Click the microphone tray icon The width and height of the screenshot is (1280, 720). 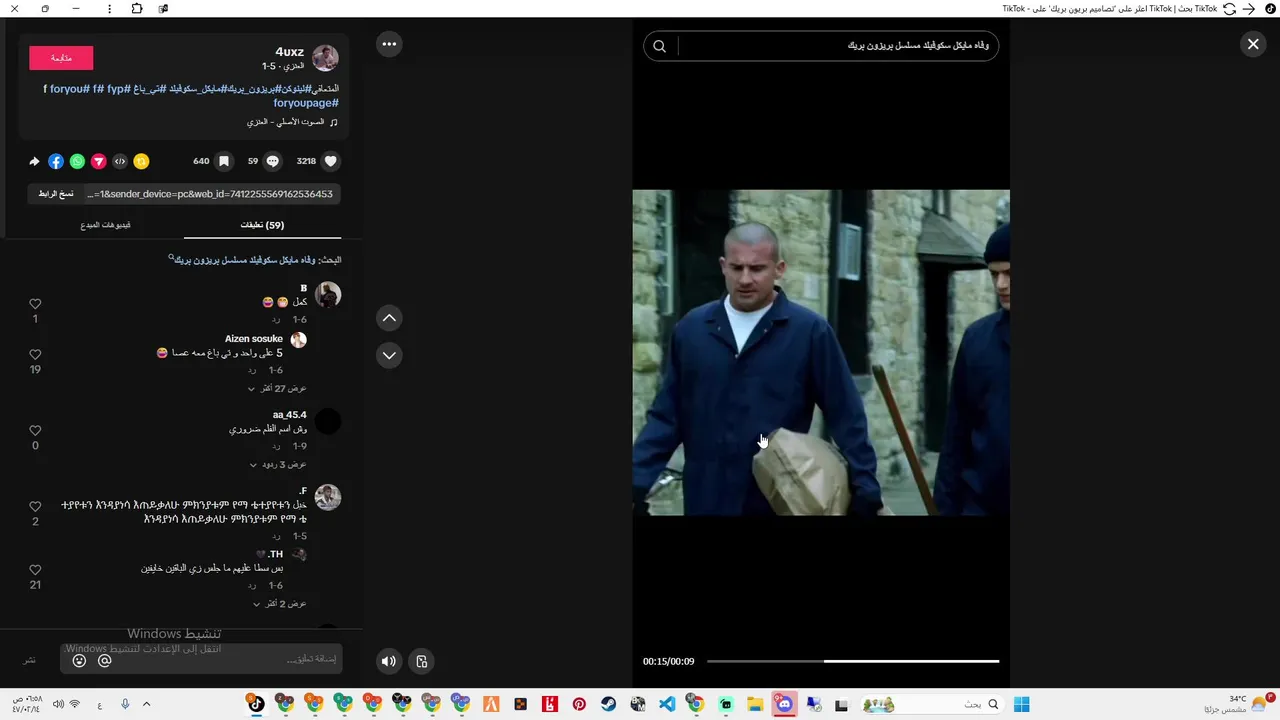(x=125, y=705)
